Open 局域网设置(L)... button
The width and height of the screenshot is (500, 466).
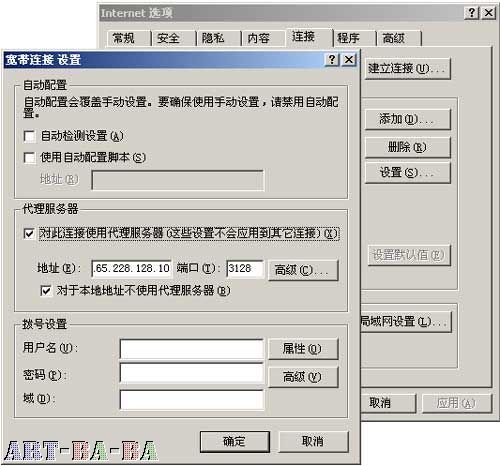click(406, 322)
